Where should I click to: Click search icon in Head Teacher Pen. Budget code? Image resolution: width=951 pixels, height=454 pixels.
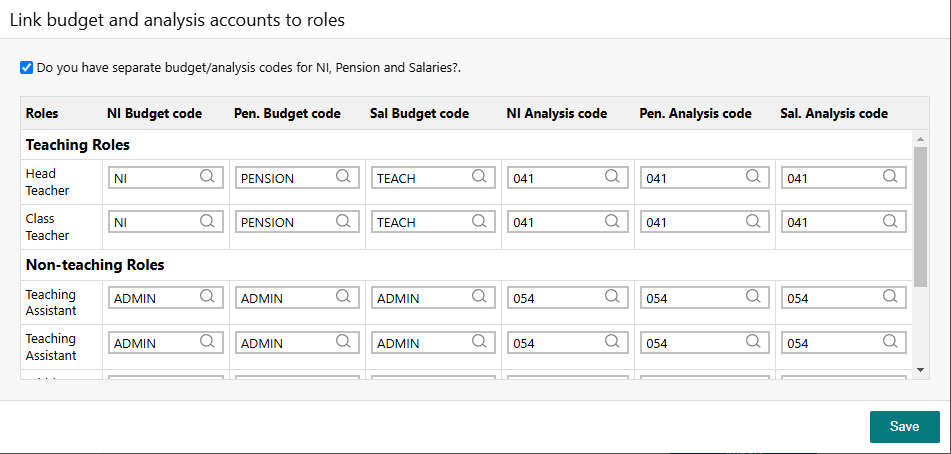(343, 176)
